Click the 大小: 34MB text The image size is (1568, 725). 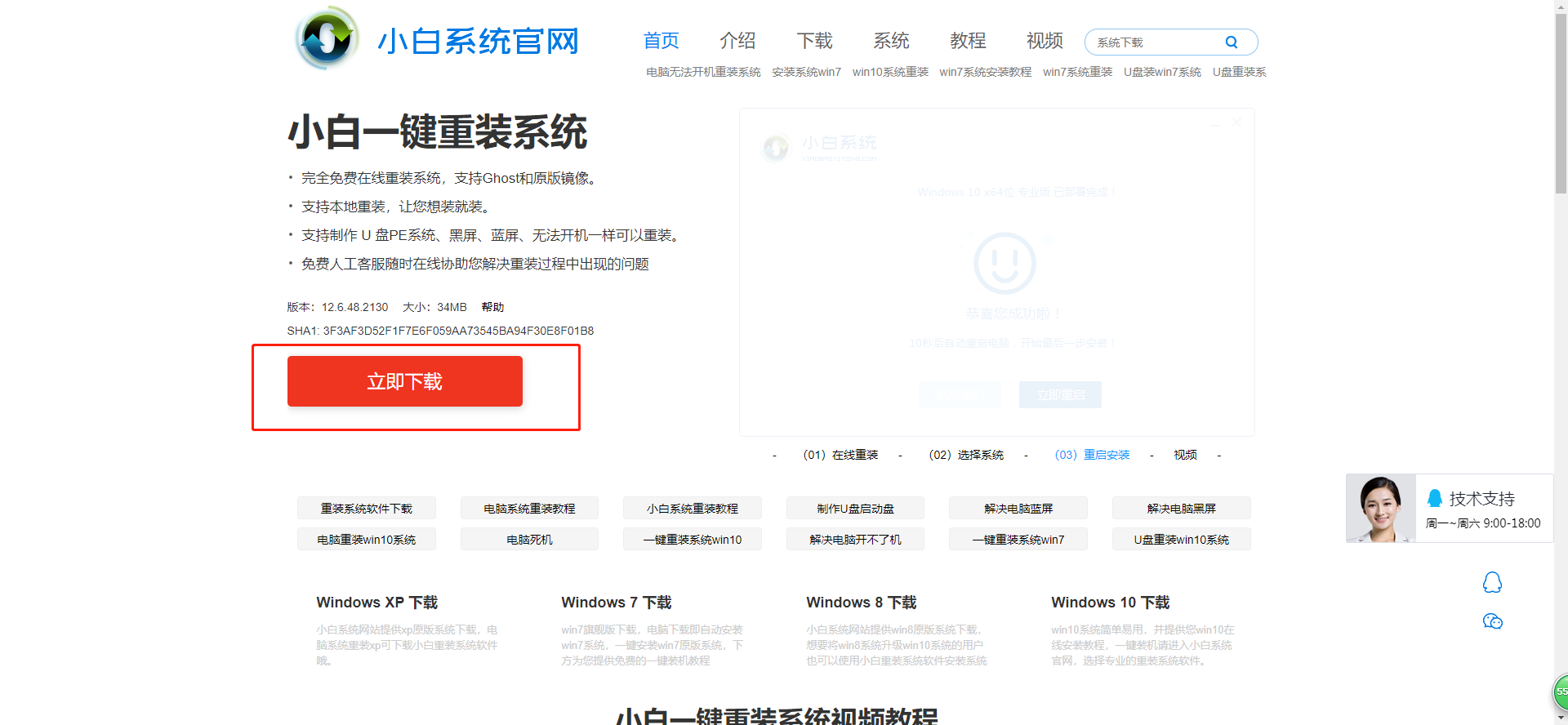[434, 307]
